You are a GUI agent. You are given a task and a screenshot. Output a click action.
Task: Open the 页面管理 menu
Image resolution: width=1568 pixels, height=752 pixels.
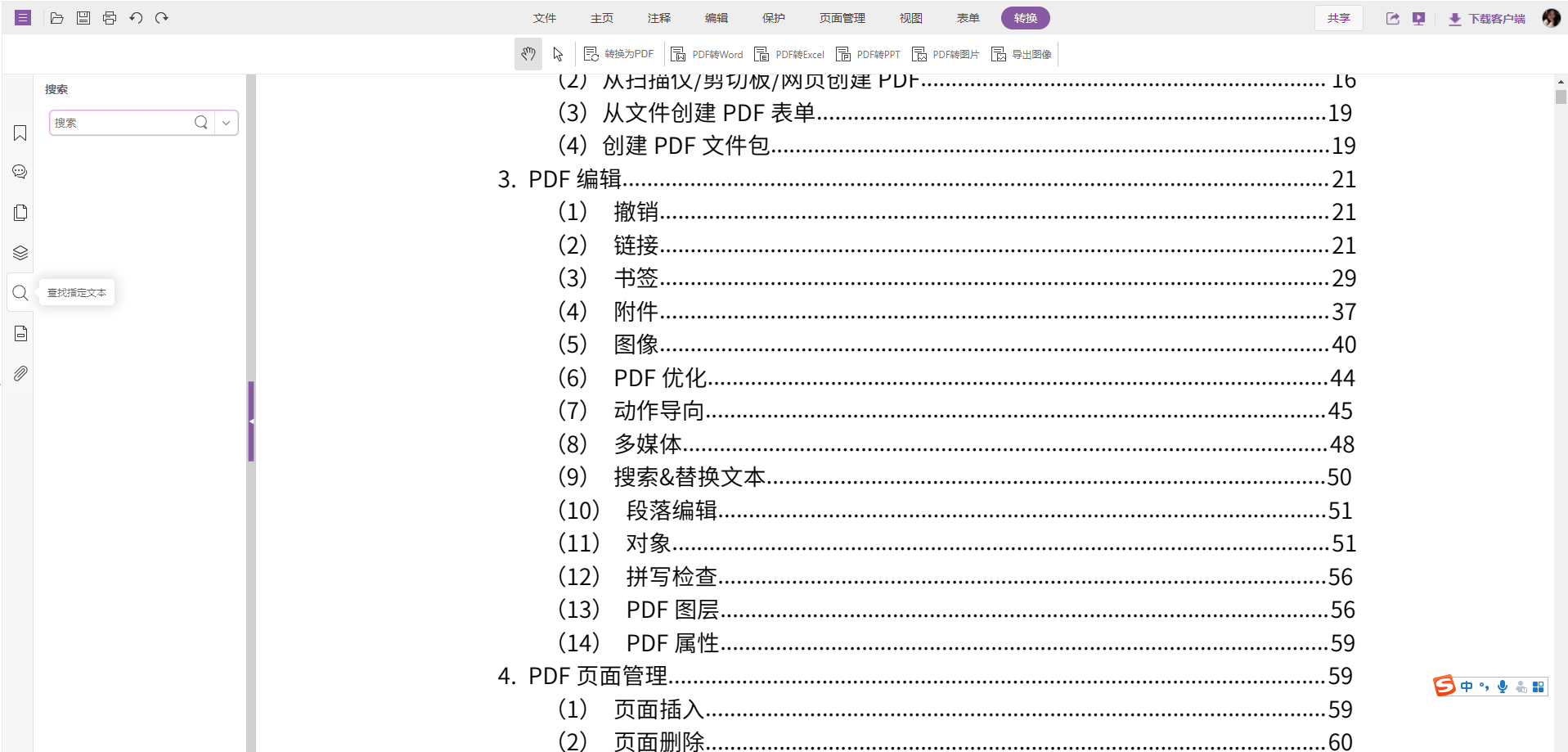coord(841,17)
